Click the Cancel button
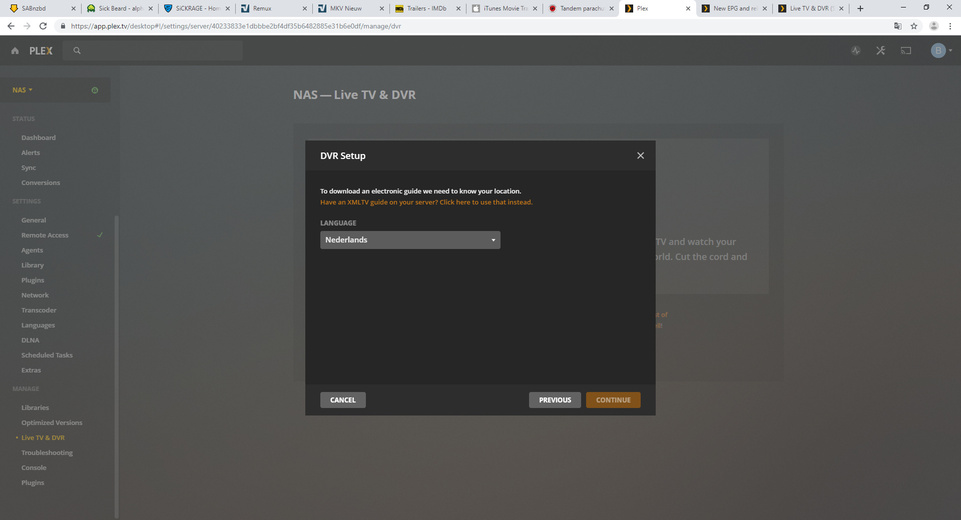This screenshot has width=961, height=520. tap(343, 400)
